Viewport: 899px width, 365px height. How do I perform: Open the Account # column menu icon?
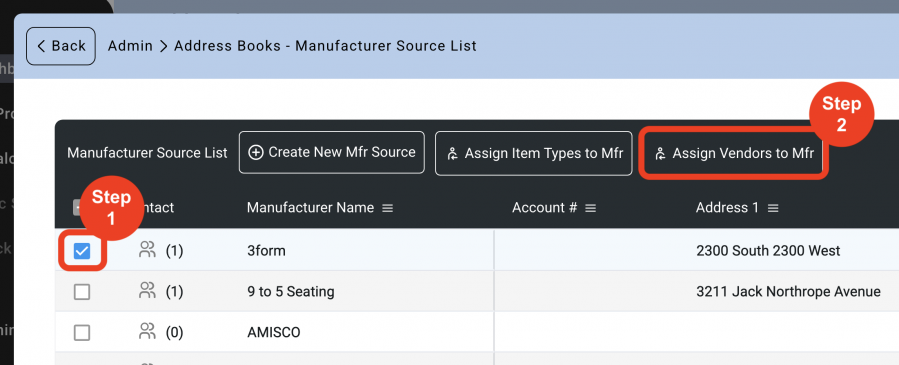(591, 209)
